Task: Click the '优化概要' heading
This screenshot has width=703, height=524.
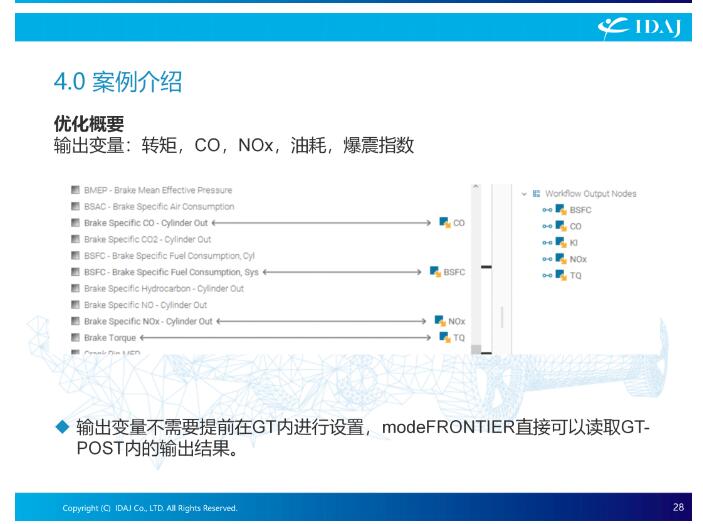Action: (89, 123)
